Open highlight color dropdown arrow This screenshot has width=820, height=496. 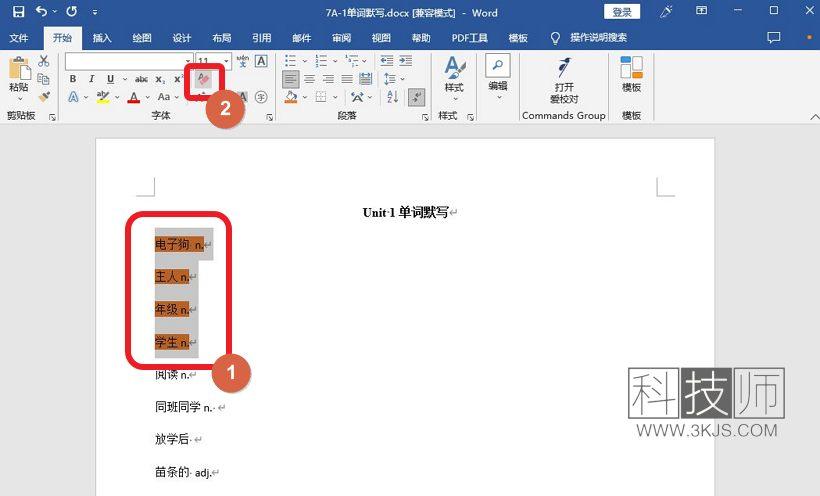pyautogui.click(x=117, y=97)
